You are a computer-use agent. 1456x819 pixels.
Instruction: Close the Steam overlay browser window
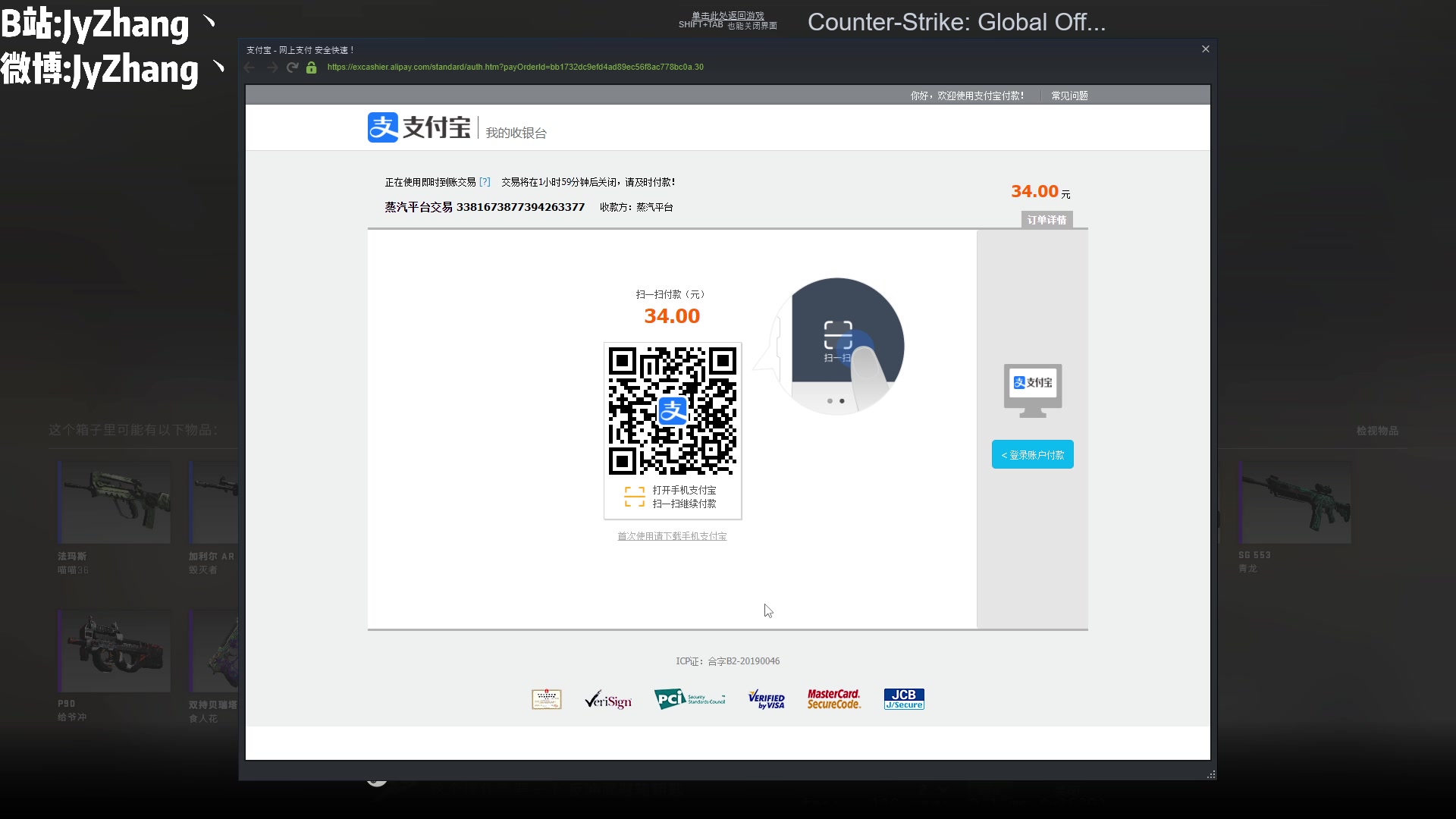[1206, 49]
